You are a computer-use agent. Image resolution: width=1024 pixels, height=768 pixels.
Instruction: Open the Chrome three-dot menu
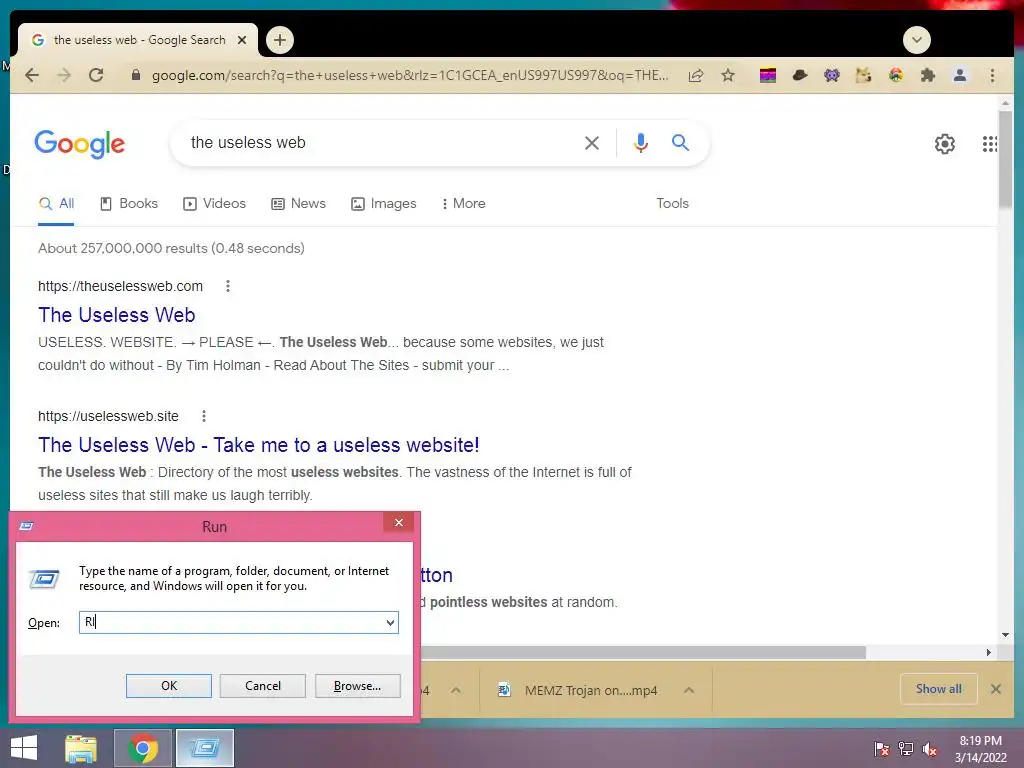tap(992, 75)
